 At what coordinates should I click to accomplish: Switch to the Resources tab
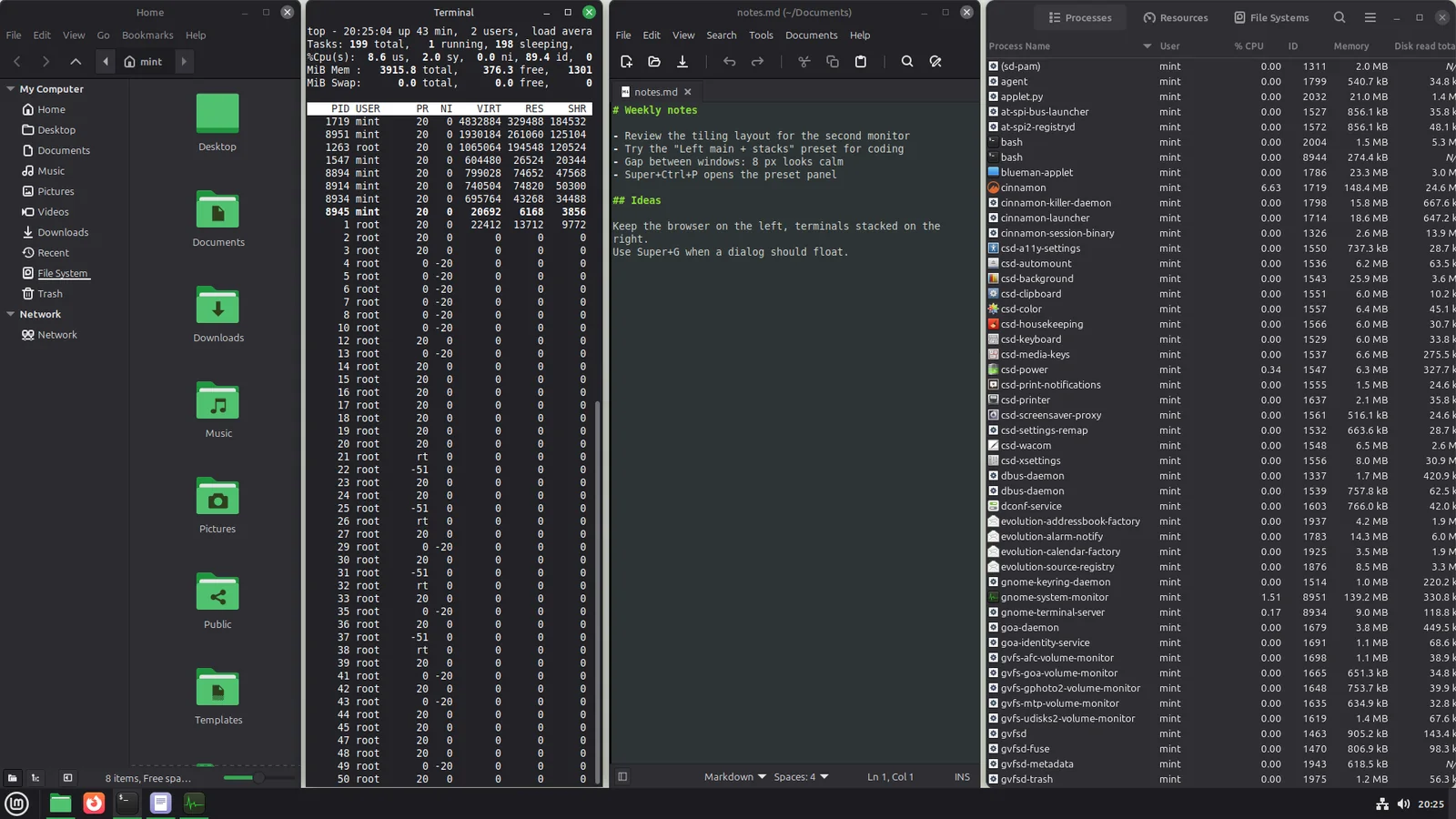coord(1176,17)
